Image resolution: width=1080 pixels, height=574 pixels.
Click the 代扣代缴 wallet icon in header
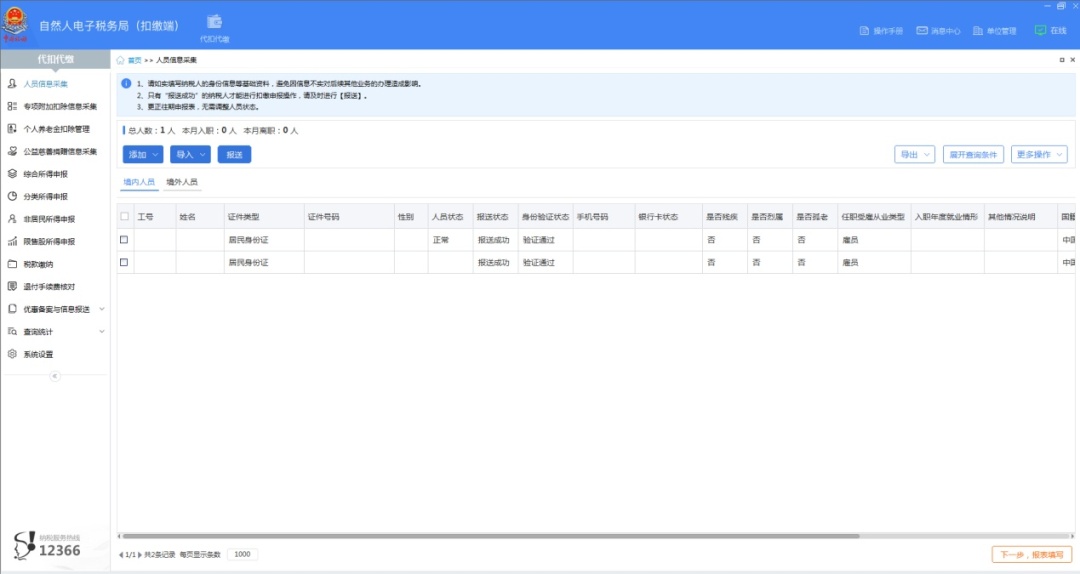coord(214,21)
